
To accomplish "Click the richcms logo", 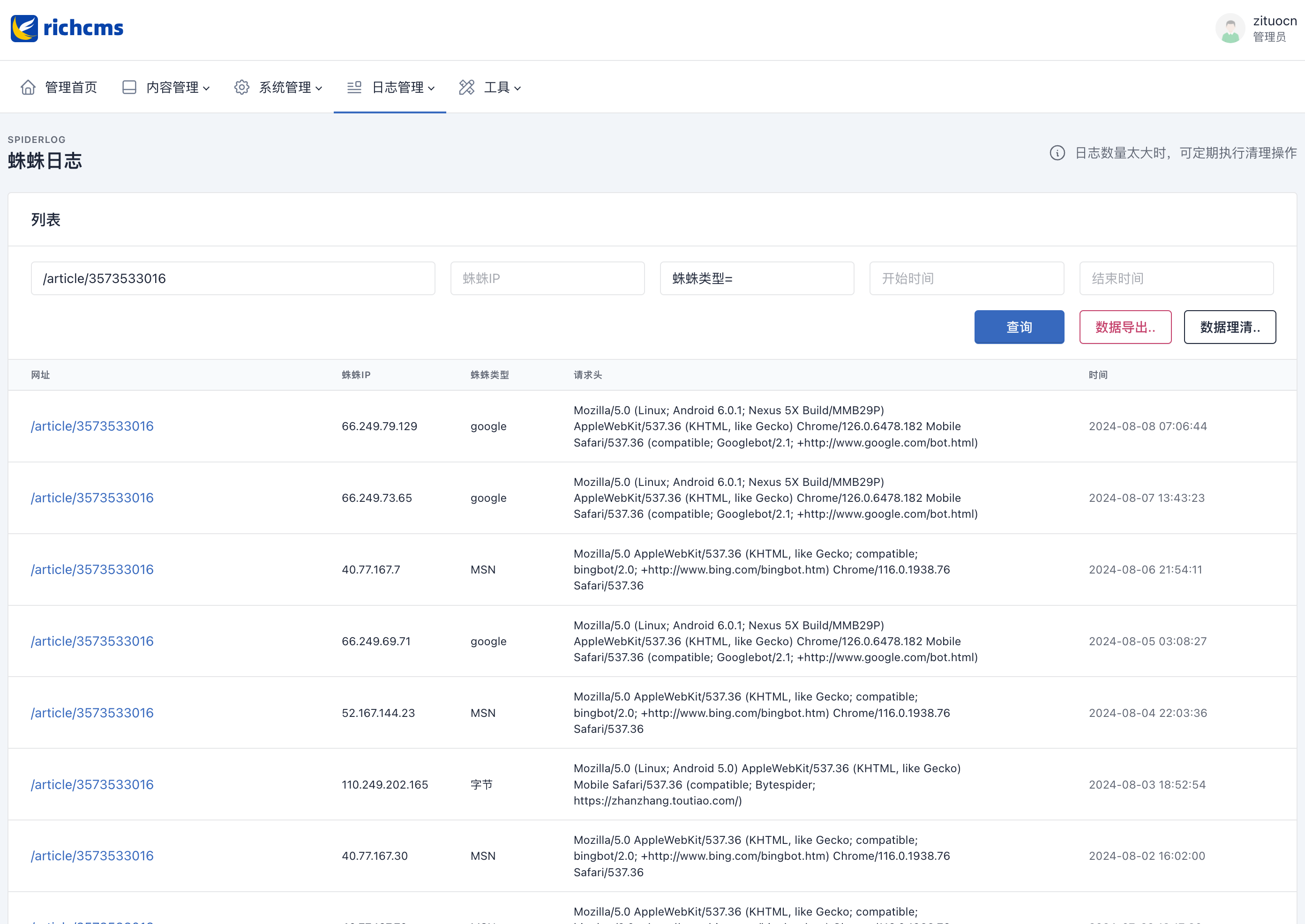I will click(67, 28).
